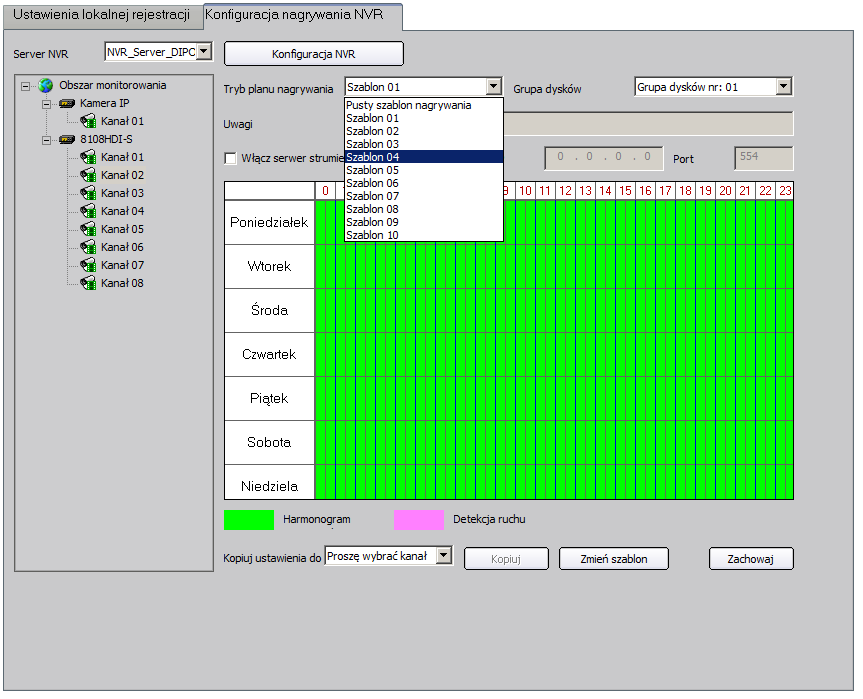The width and height of the screenshot is (863, 699).
Task: Select Kanał 06 in the tree
Action: pos(122,247)
